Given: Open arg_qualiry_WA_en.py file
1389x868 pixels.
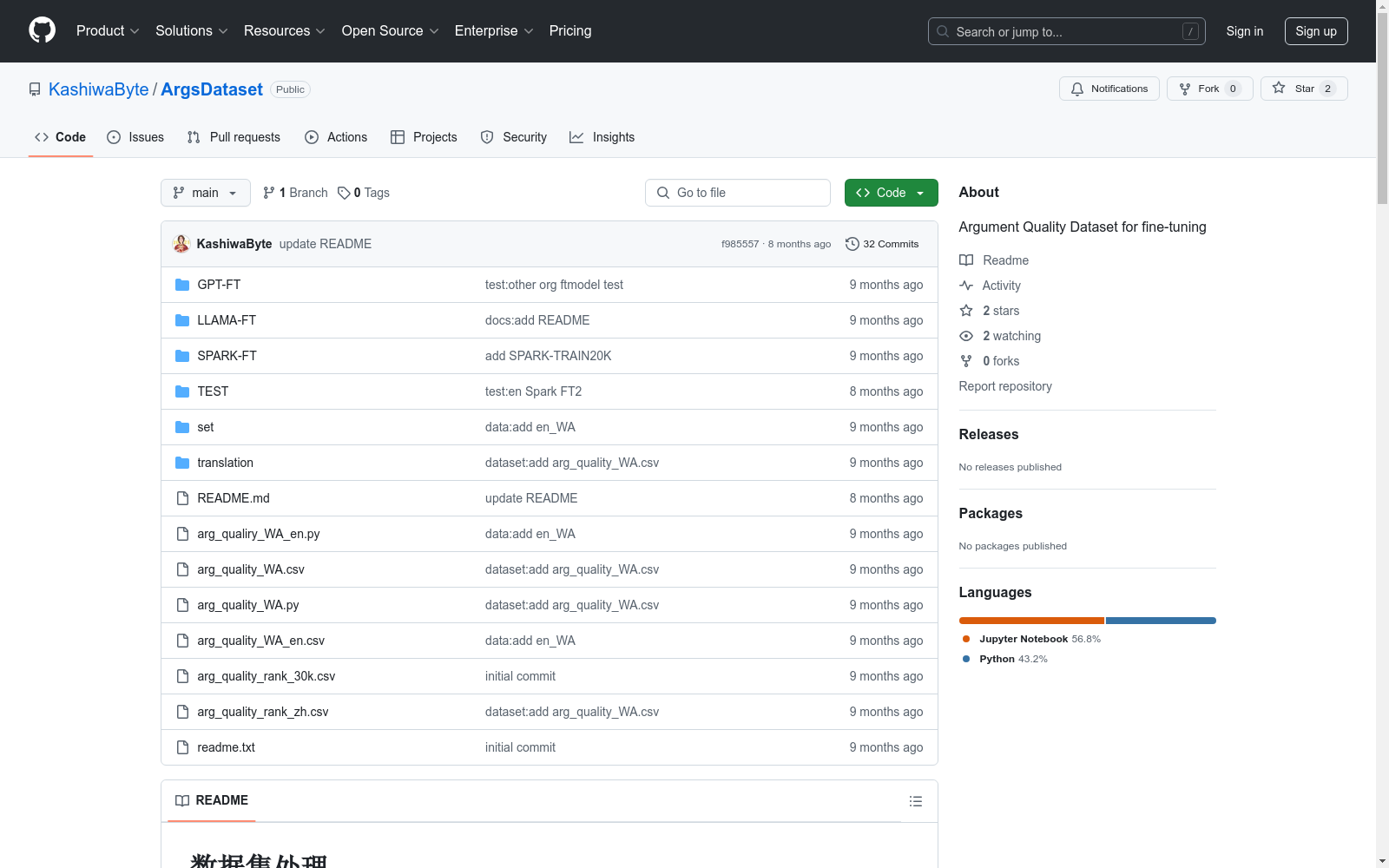Looking at the screenshot, I should pos(259,534).
